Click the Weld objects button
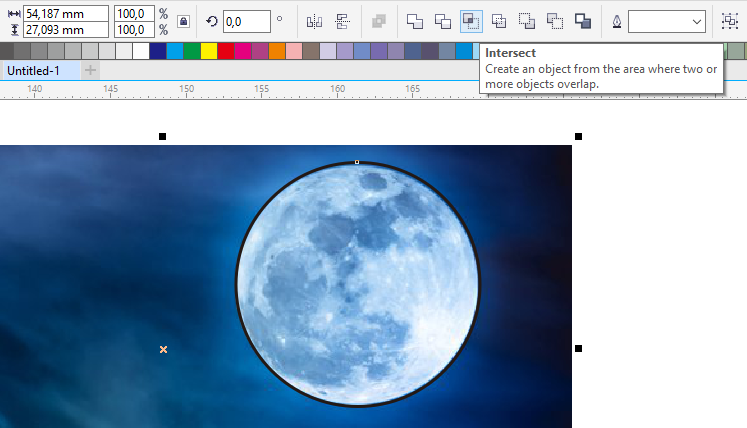The image size is (747, 428). tap(415, 21)
